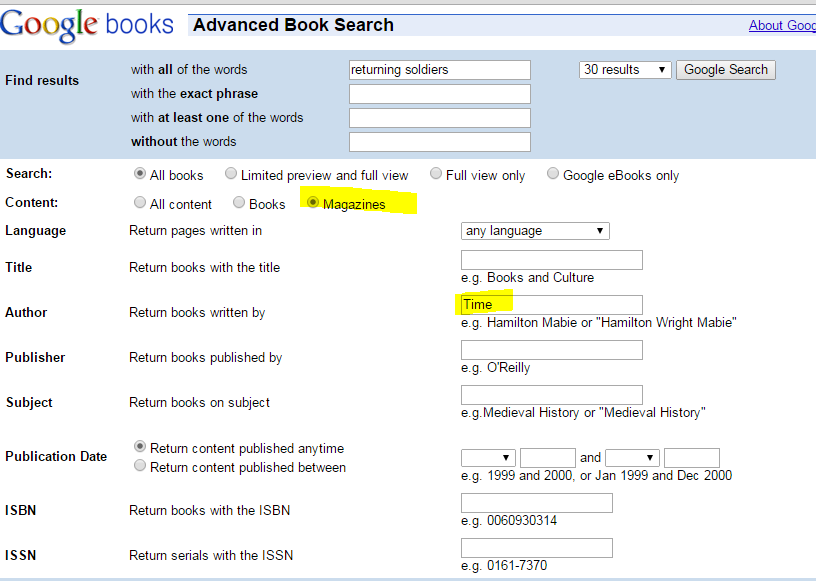Screen dimensions: 816x582
Task: Focus the 'without the words' field
Action: pyautogui.click(x=440, y=142)
